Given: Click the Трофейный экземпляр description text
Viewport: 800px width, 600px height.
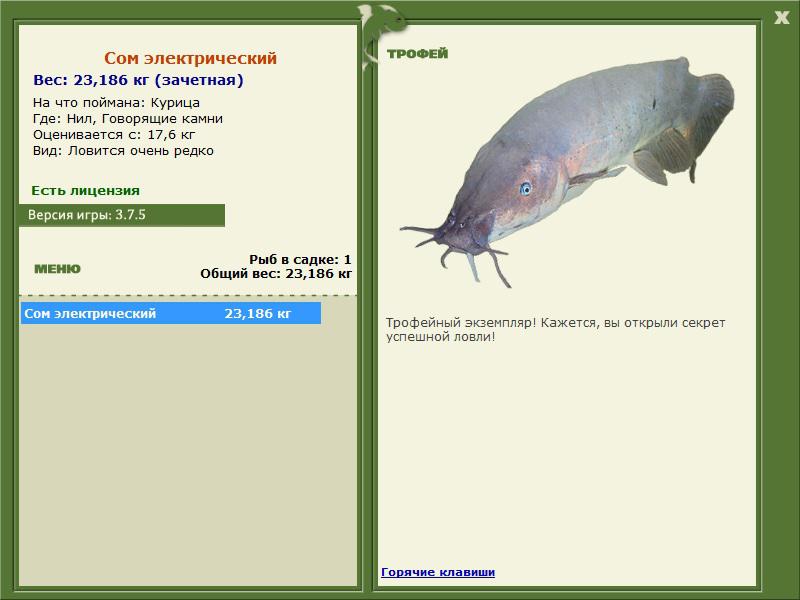Looking at the screenshot, I should coord(555,330).
